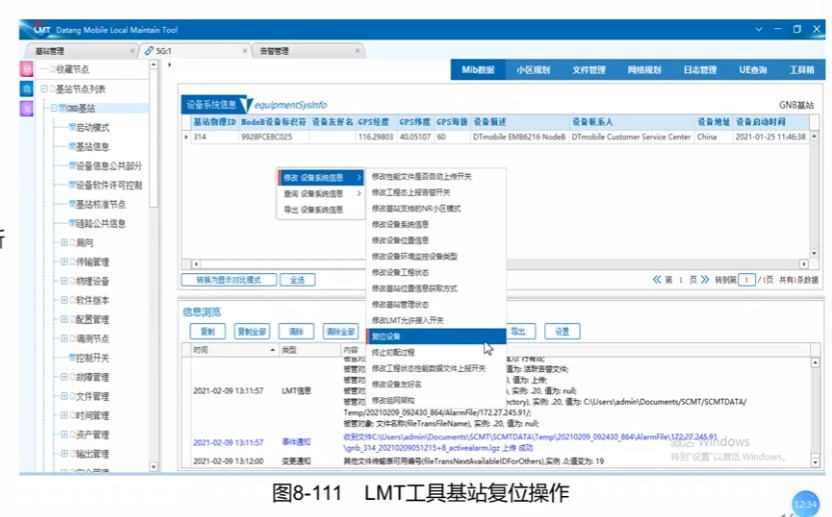Close the 基站管理 tab

pyautogui.click(x=132, y=50)
